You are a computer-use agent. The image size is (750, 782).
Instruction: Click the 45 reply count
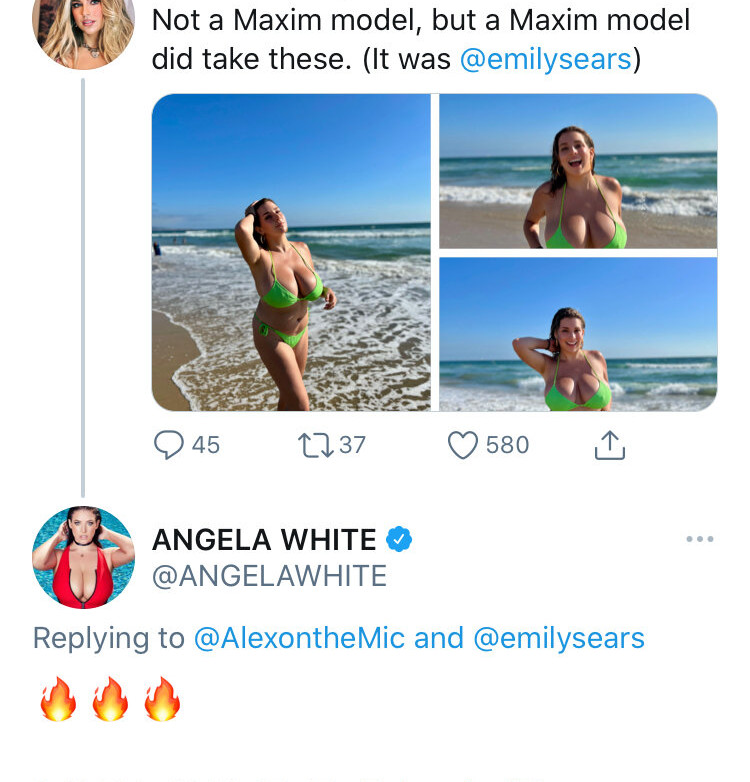pos(205,445)
